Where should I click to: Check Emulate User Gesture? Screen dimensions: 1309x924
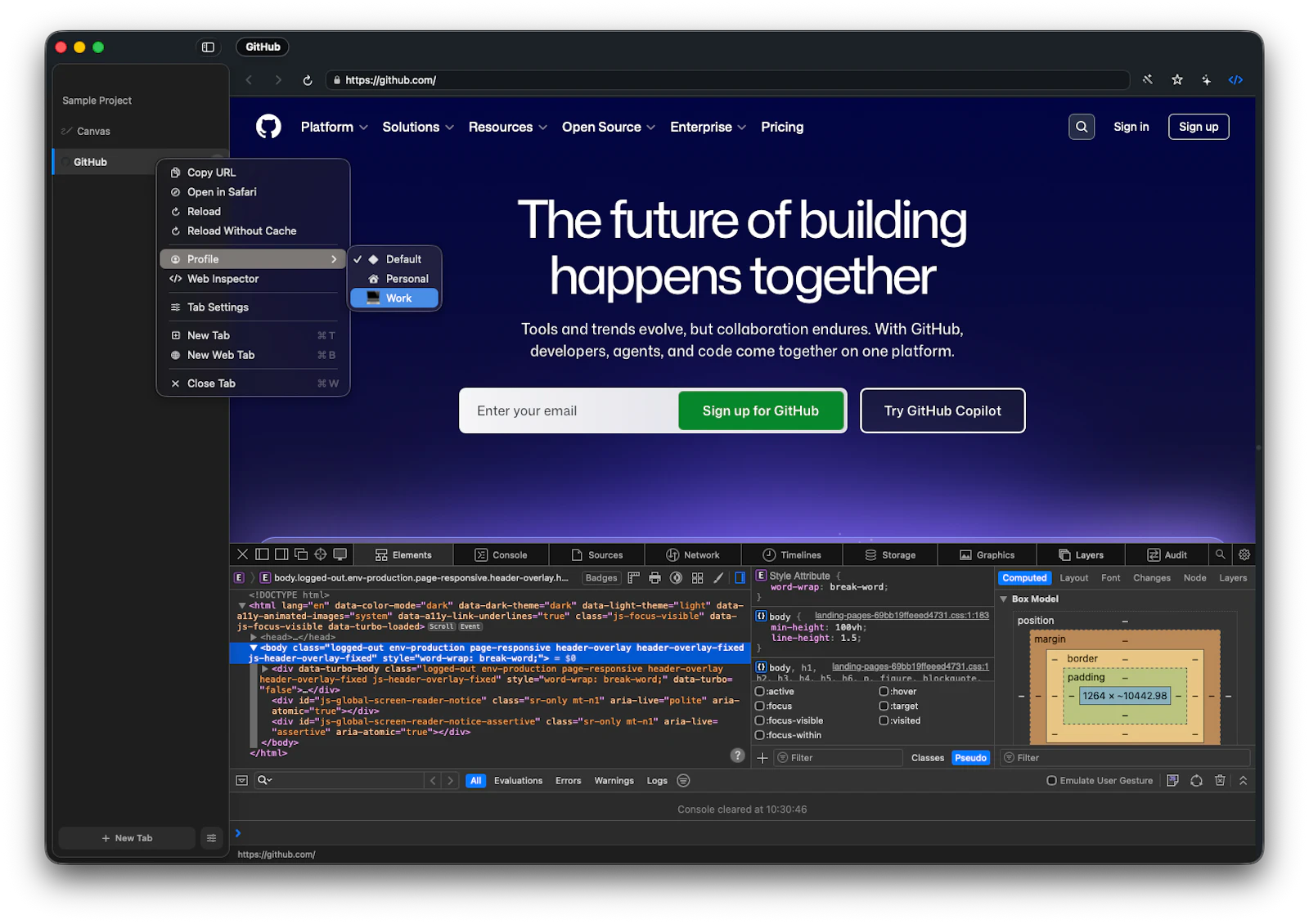(x=1051, y=781)
